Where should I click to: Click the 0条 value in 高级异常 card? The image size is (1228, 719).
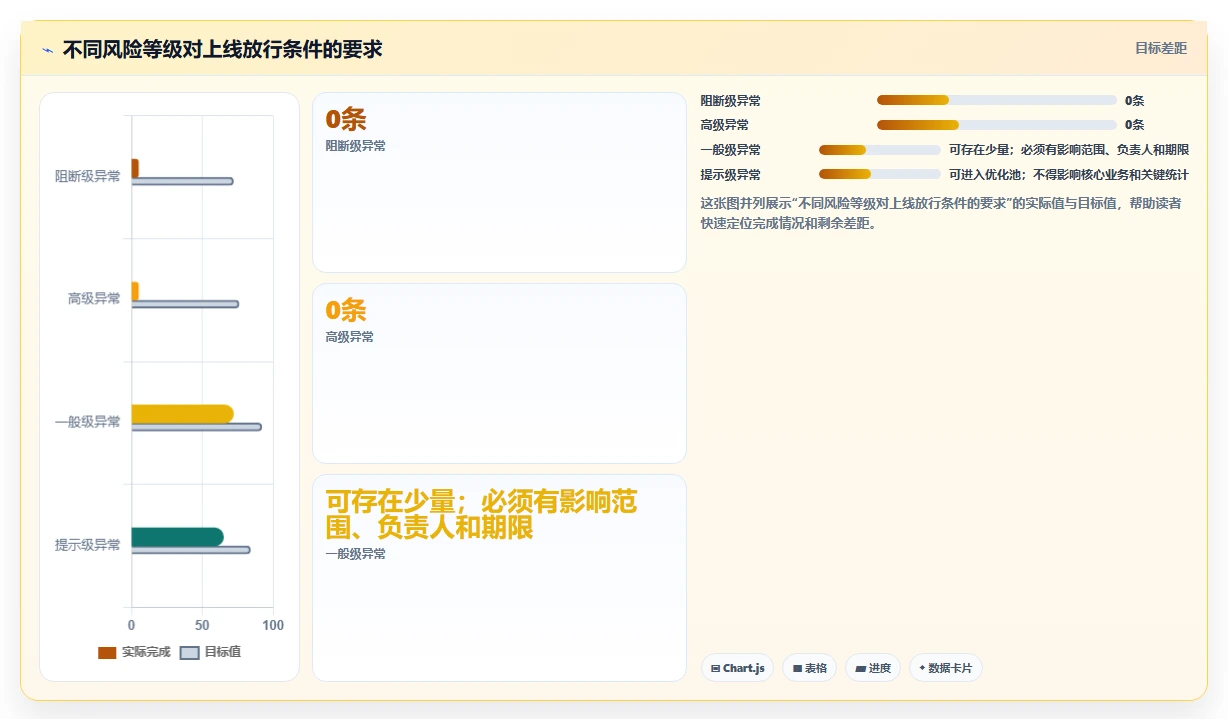coord(346,310)
